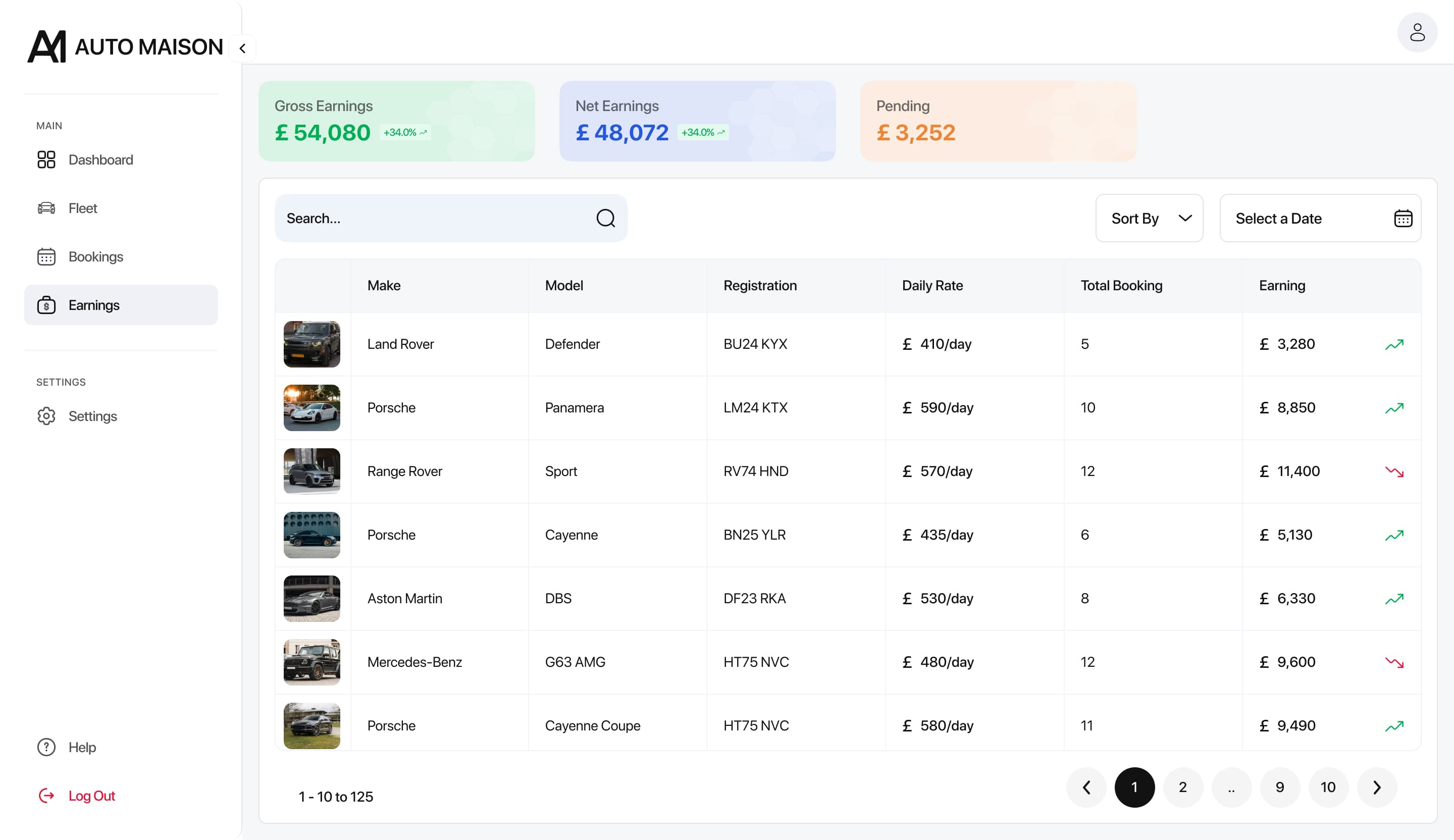Click the Land Rover upward trend icon

tap(1394, 344)
